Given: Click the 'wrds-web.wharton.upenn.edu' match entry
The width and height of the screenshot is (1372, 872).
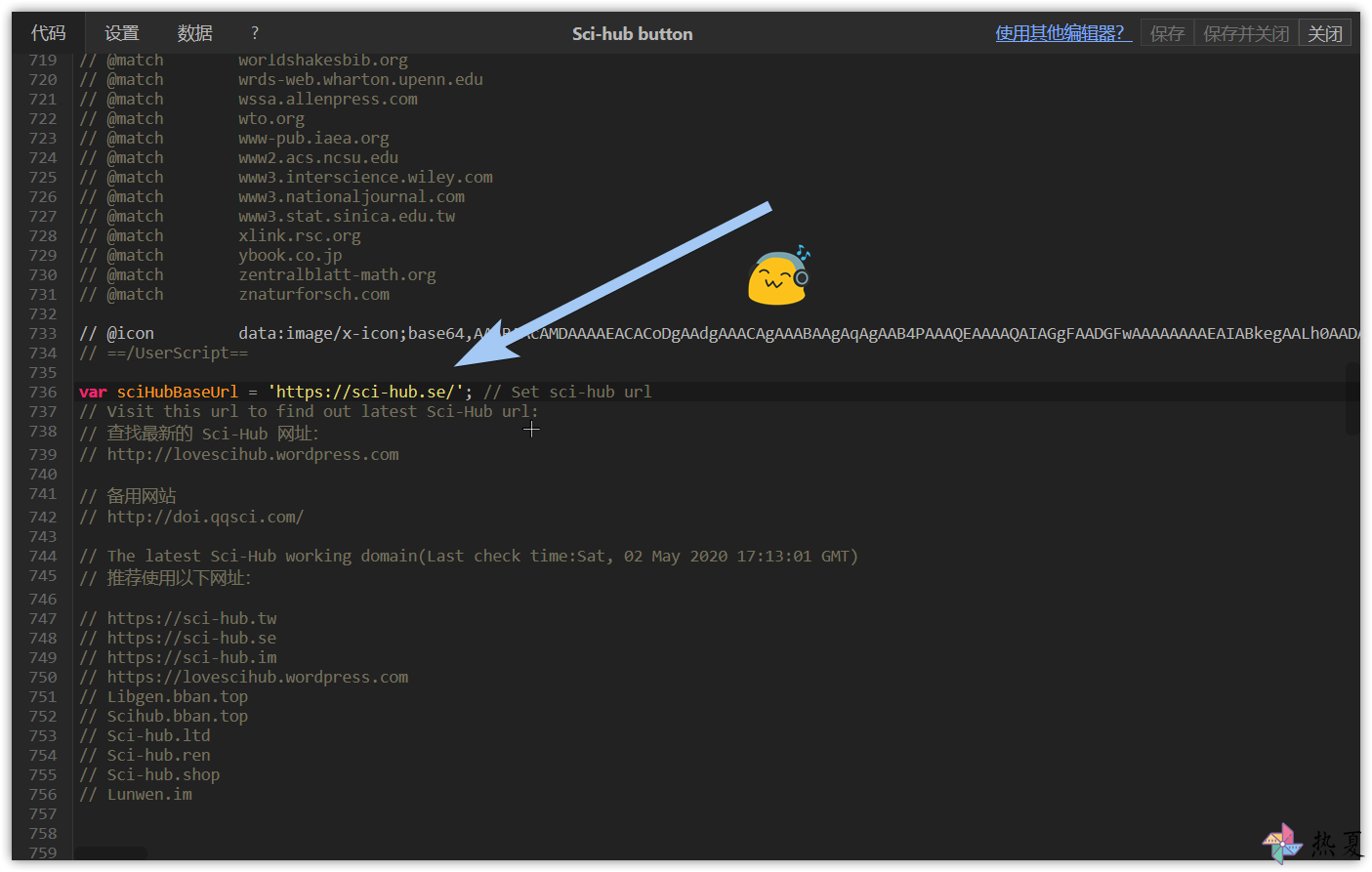Looking at the screenshot, I should pos(360,79).
